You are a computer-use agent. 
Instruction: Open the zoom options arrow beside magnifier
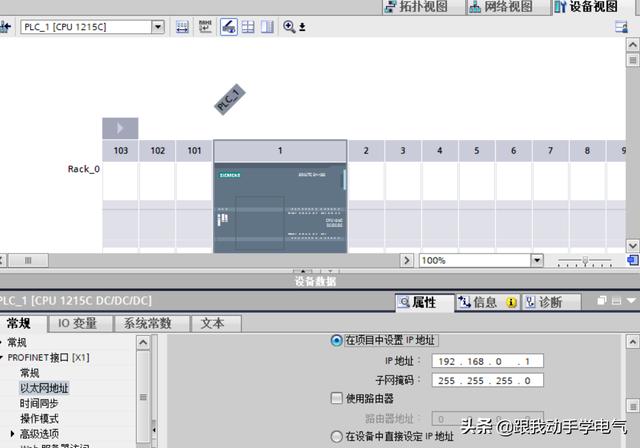coord(302,27)
